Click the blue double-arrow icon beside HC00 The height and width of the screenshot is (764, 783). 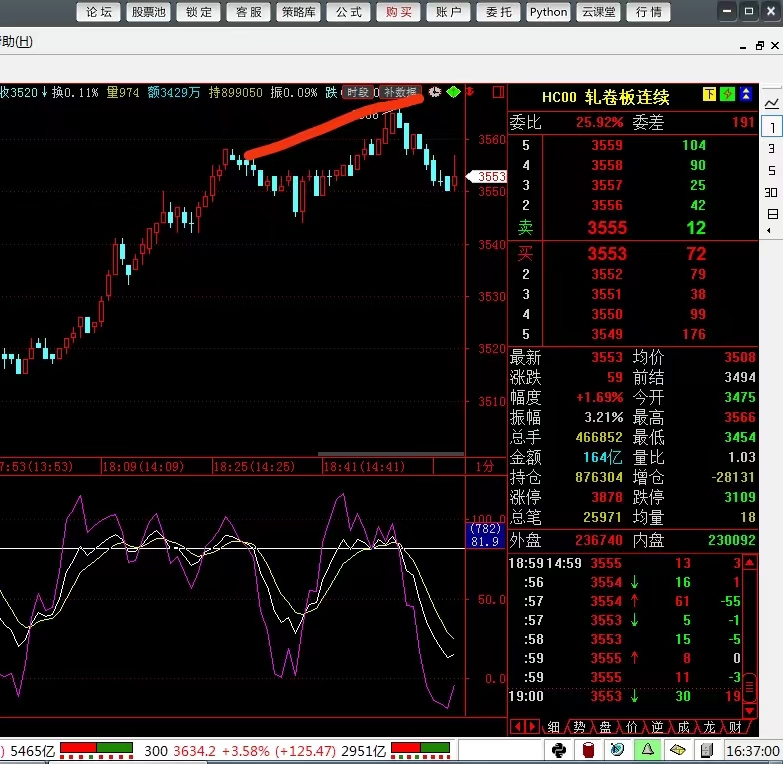pyautogui.click(x=746, y=94)
